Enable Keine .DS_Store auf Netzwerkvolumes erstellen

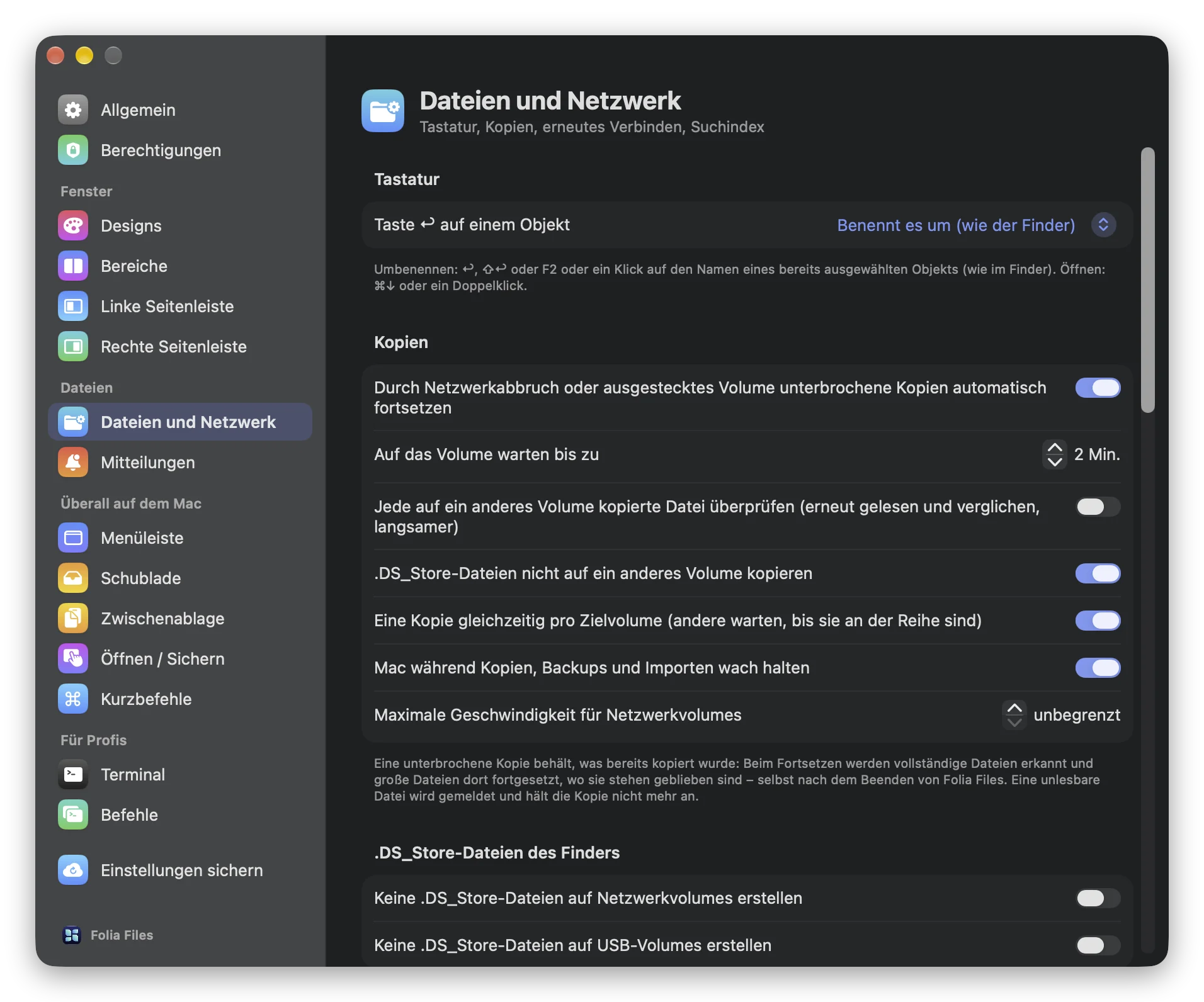coord(1098,898)
